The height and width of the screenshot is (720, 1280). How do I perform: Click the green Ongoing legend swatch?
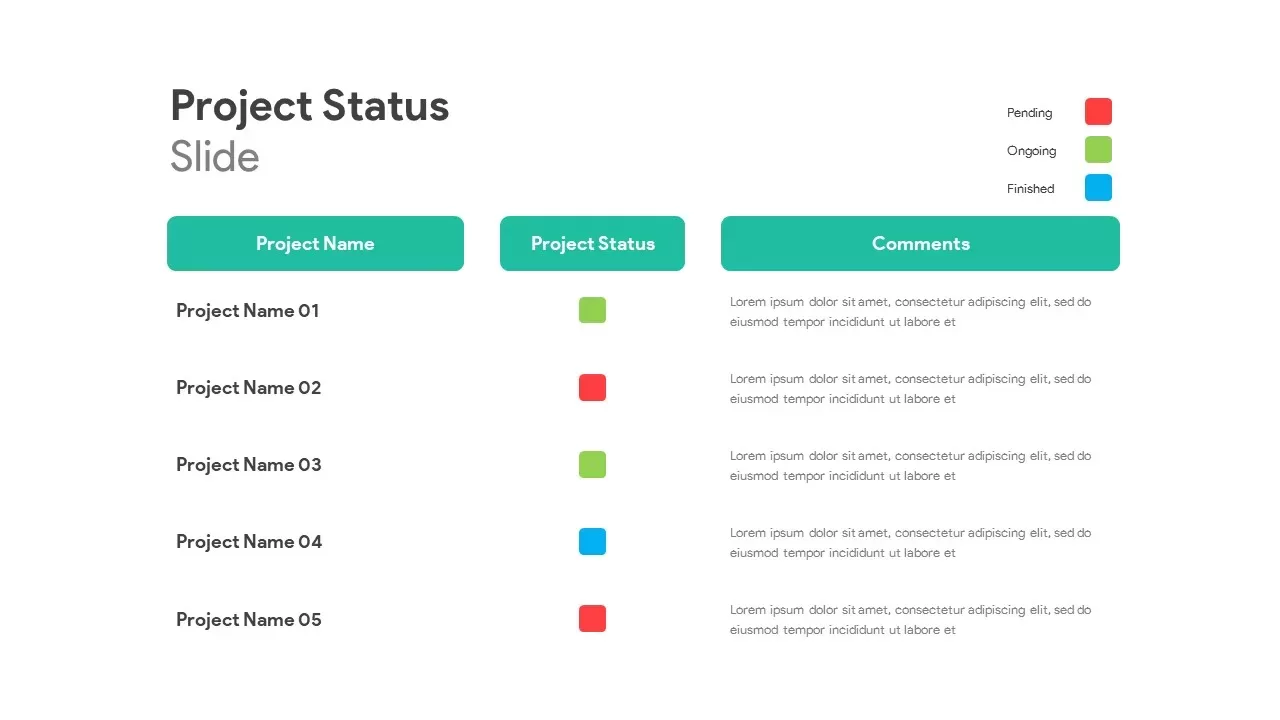tap(1098, 150)
